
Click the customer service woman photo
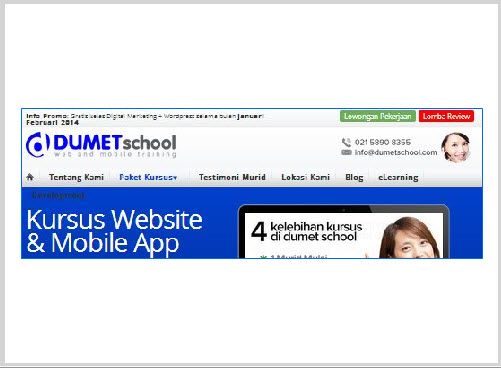point(456,147)
